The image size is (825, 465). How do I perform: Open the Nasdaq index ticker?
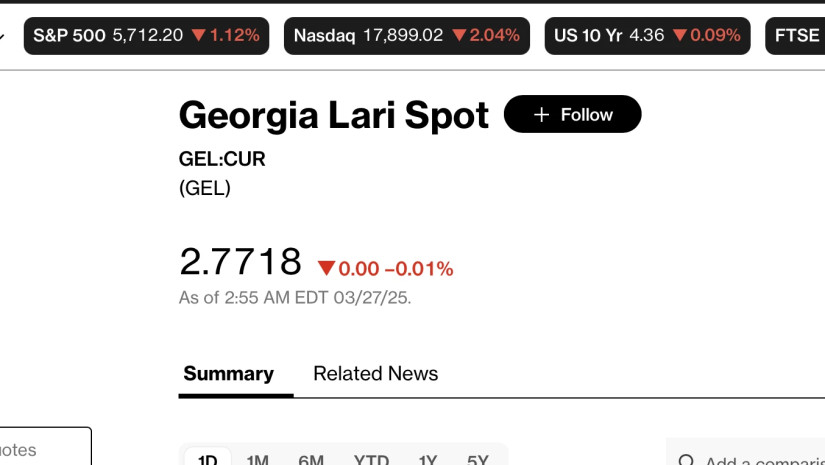coord(406,35)
